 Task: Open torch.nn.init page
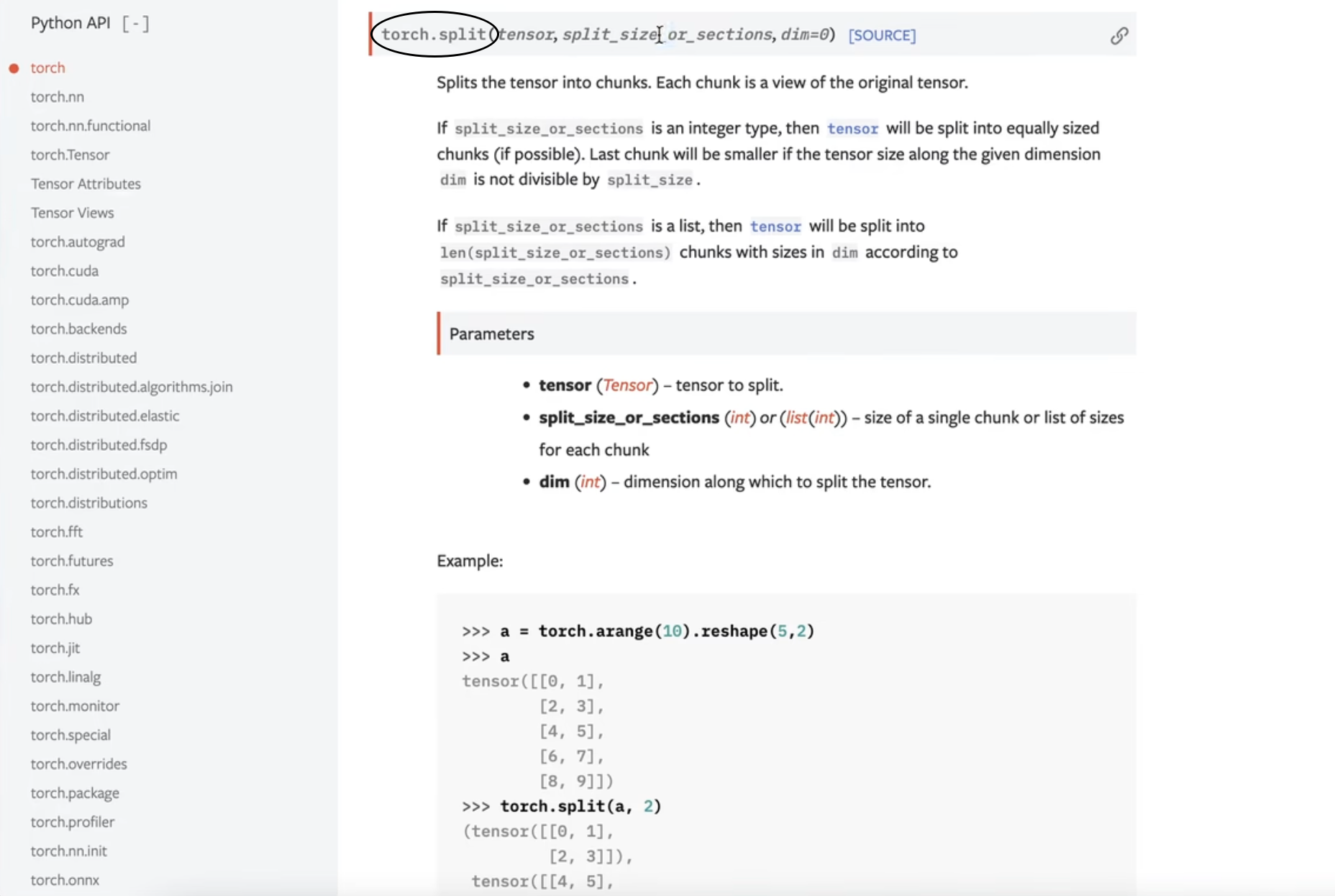pyautogui.click(x=68, y=851)
